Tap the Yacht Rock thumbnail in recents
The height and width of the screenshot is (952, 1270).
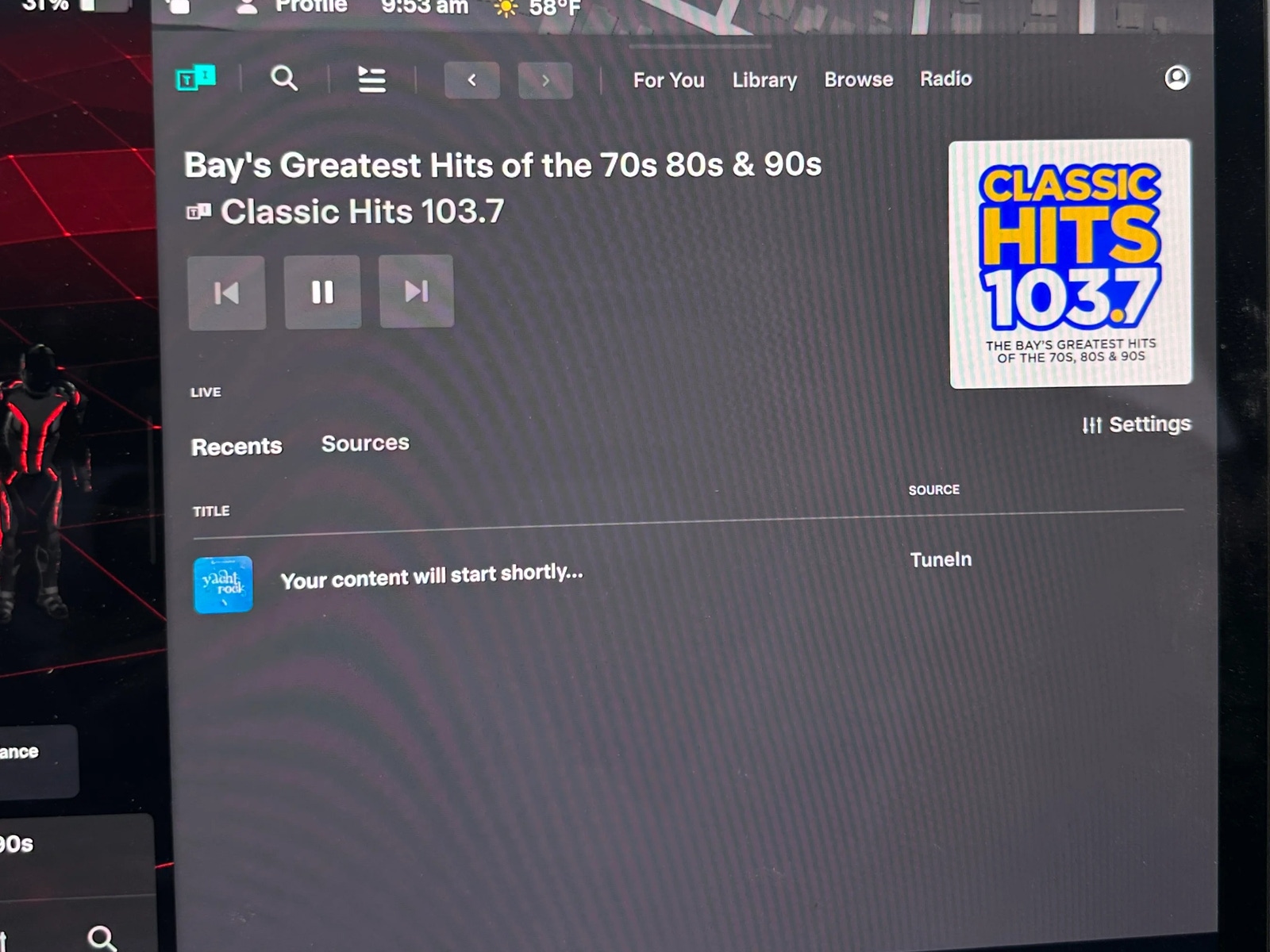click(x=223, y=585)
